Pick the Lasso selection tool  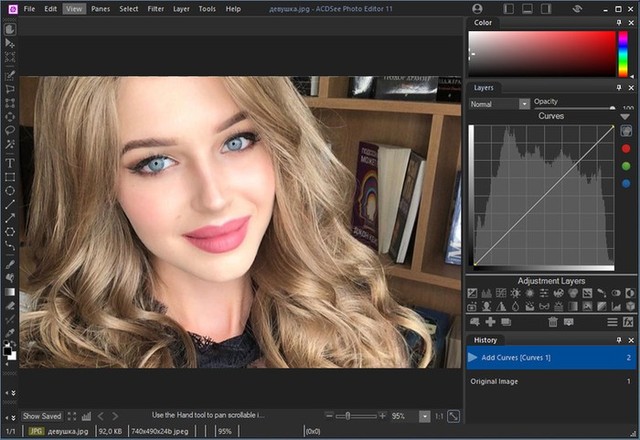(x=10, y=131)
